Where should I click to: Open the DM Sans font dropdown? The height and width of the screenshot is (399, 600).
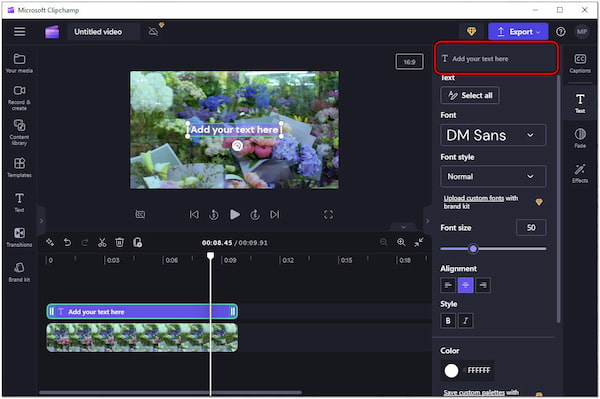coord(493,135)
